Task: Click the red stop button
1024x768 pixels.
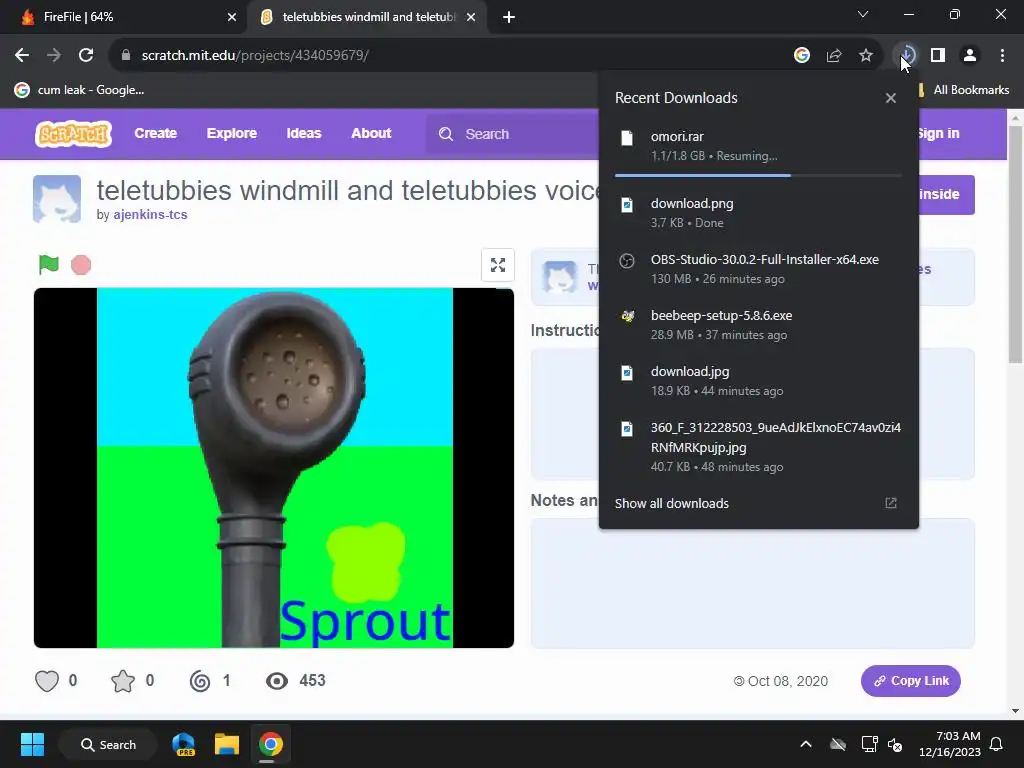Action: [81, 265]
